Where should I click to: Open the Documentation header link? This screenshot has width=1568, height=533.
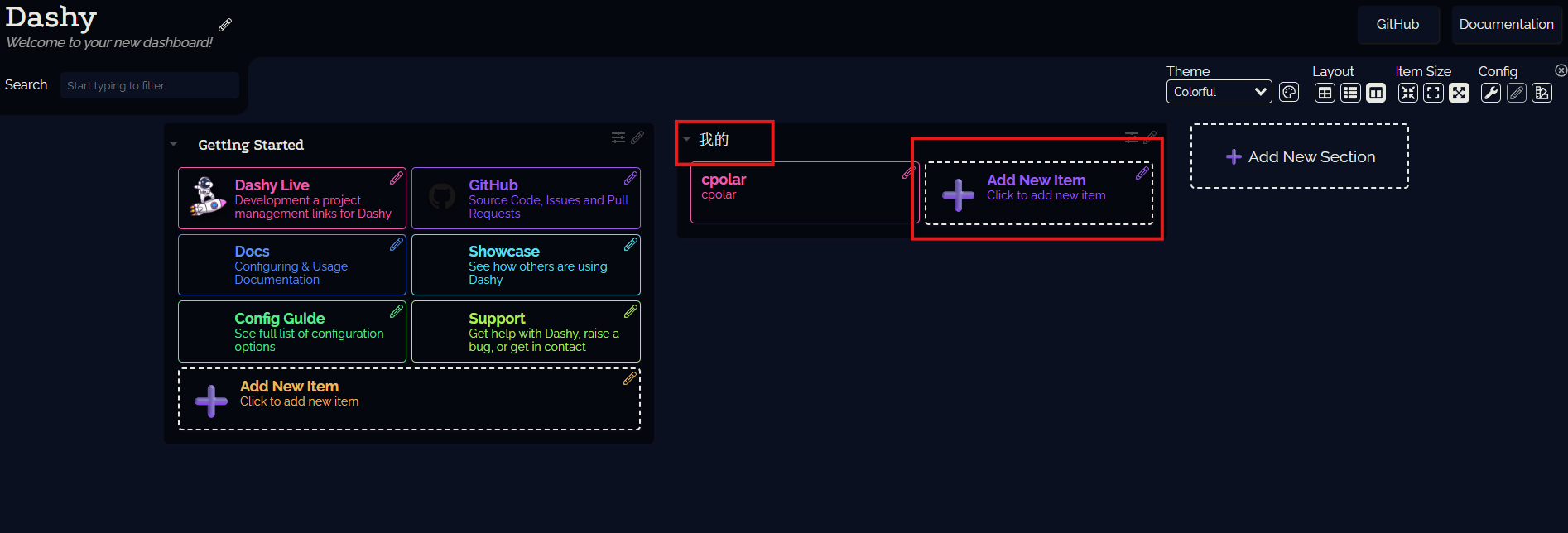[1506, 24]
